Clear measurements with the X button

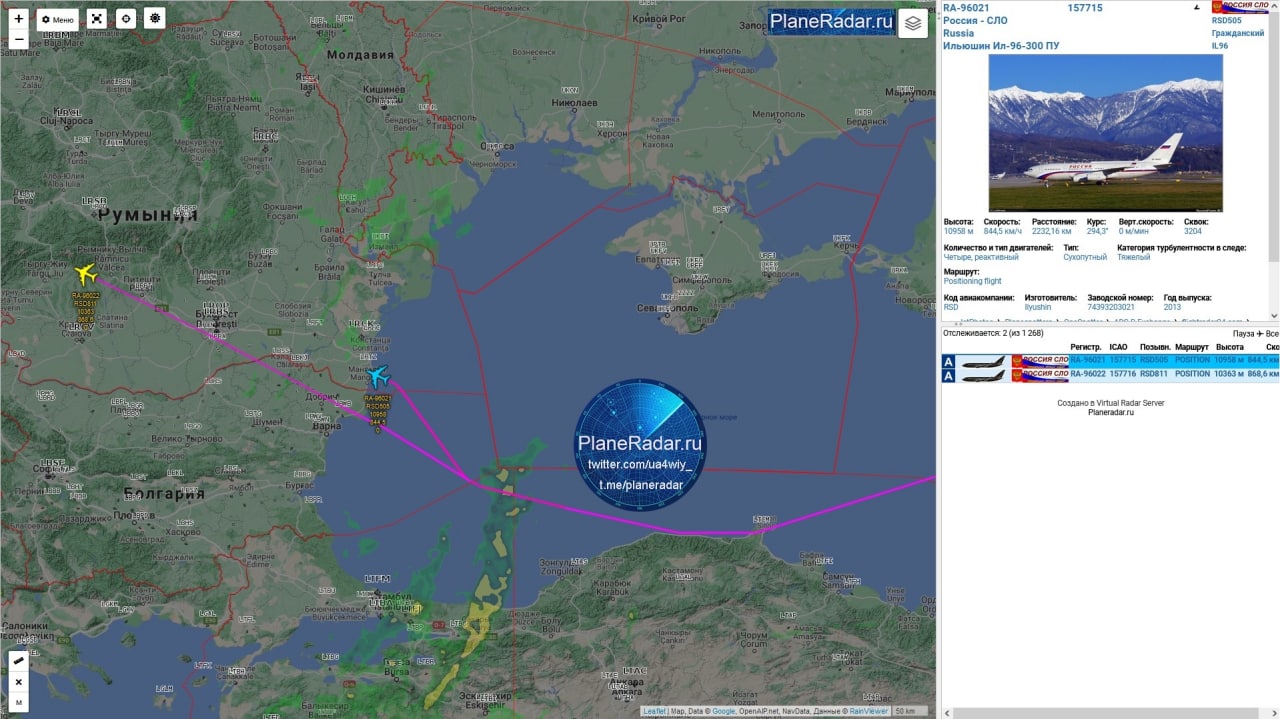click(19, 682)
